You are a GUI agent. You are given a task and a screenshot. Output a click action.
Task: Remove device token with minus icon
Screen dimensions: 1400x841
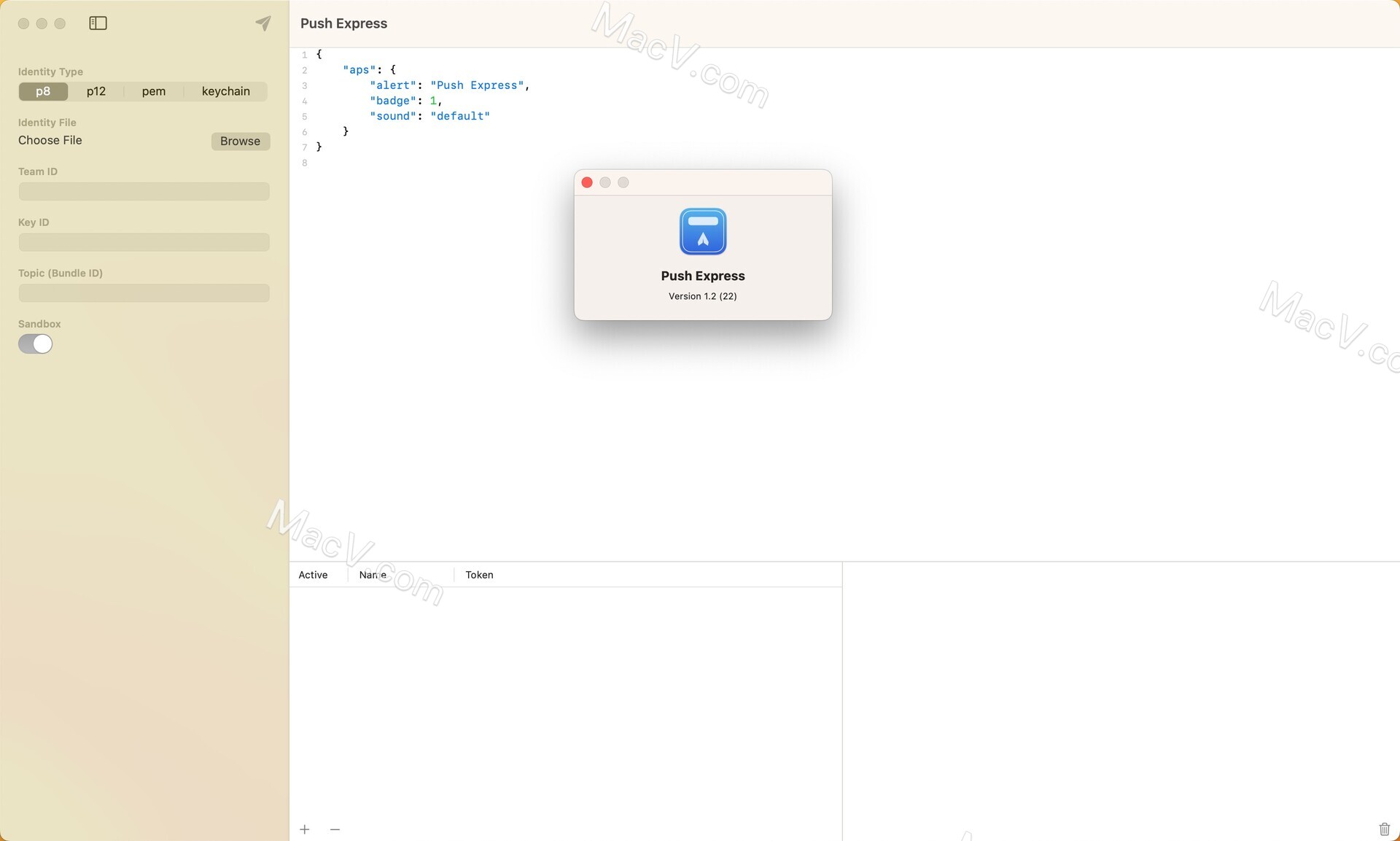coord(335,829)
